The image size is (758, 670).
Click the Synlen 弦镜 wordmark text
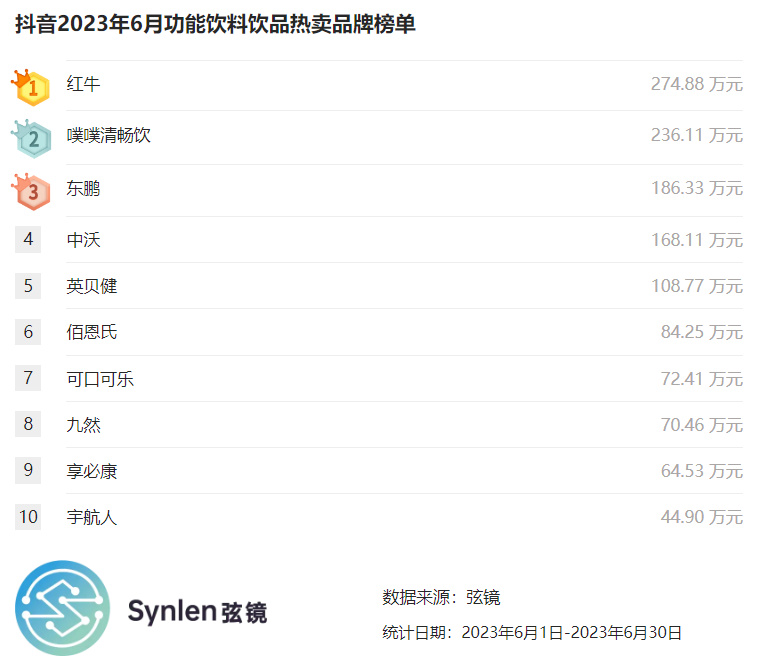(x=197, y=612)
